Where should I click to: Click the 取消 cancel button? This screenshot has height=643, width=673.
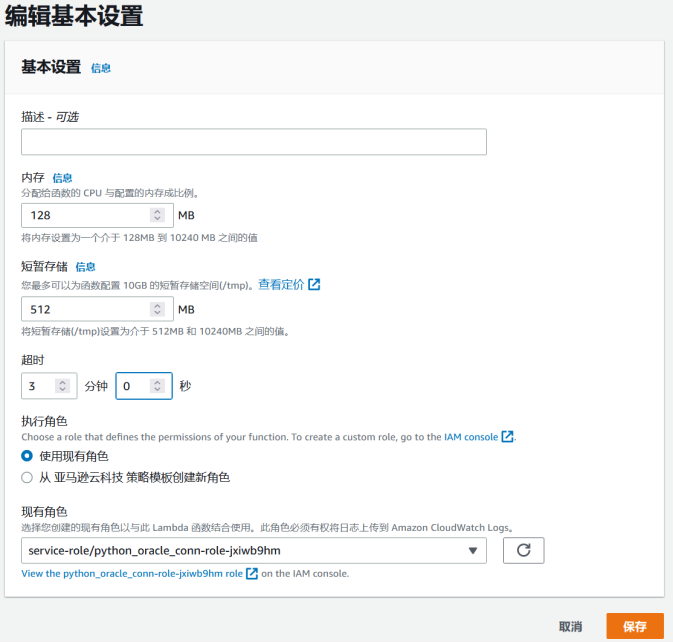pyautogui.click(x=570, y=627)
